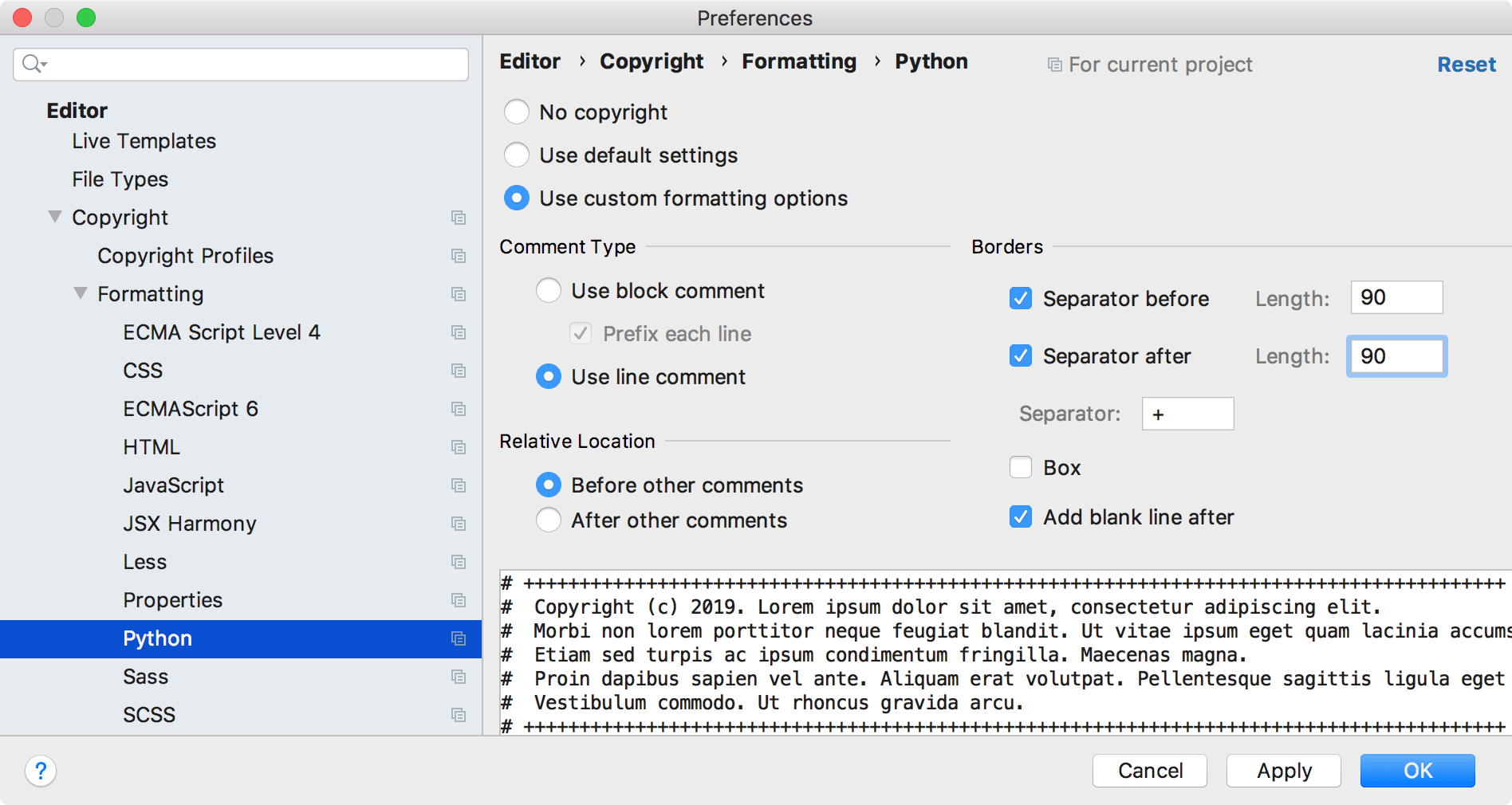Collapse the Copyright tree node
1512x805 pixels.
pos(53,217)
